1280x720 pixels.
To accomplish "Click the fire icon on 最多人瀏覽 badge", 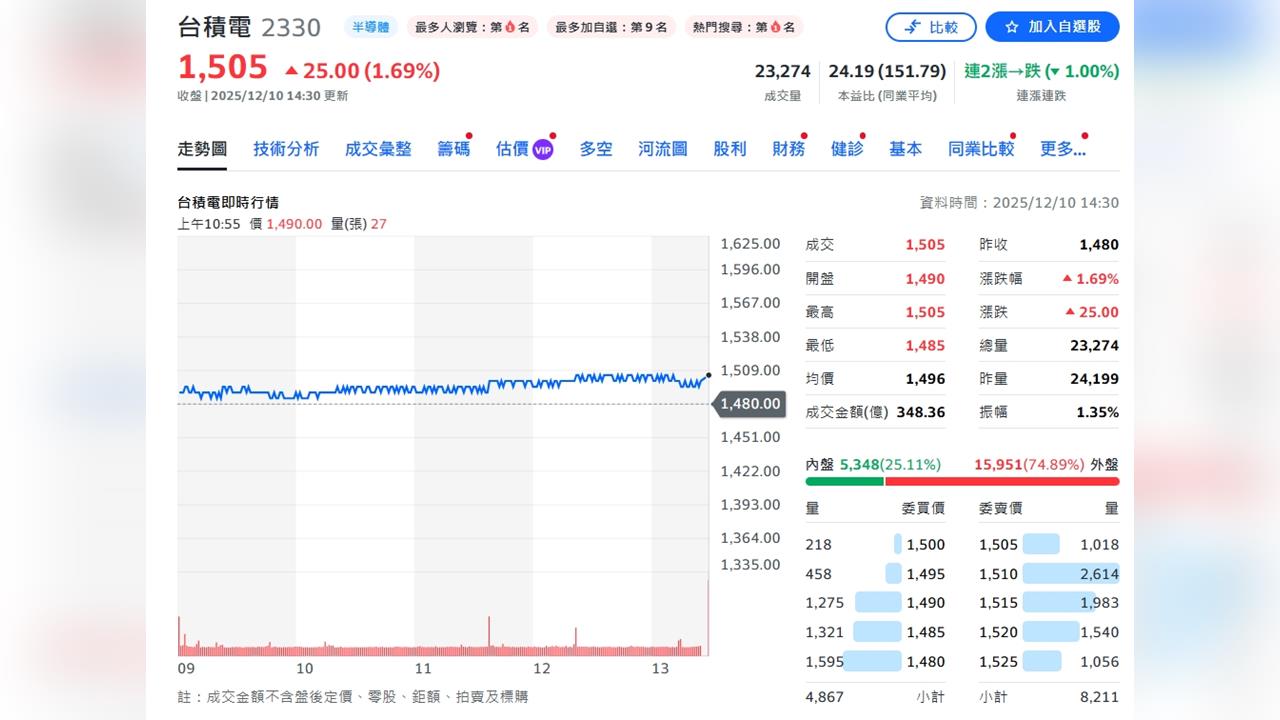I will 509,27.
